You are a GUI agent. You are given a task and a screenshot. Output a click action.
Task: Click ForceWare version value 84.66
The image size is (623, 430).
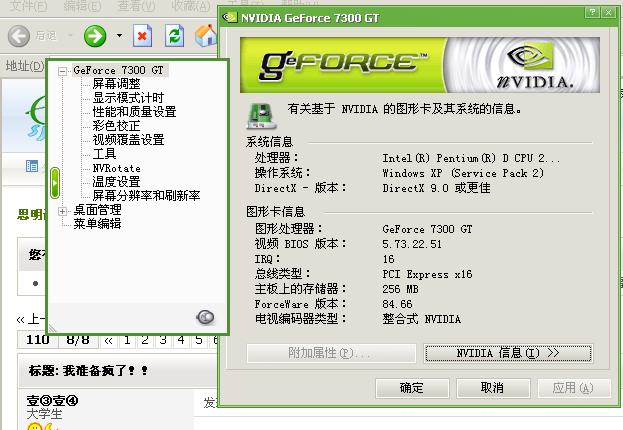click(x=397, y=304)
